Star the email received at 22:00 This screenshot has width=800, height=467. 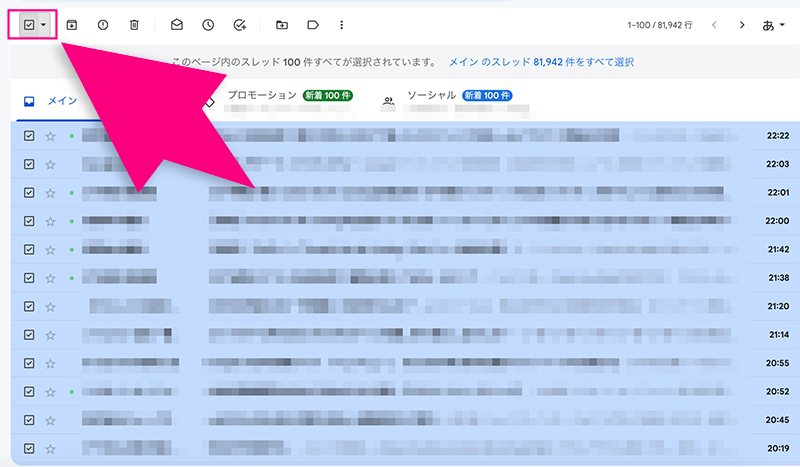pos(50,222)
